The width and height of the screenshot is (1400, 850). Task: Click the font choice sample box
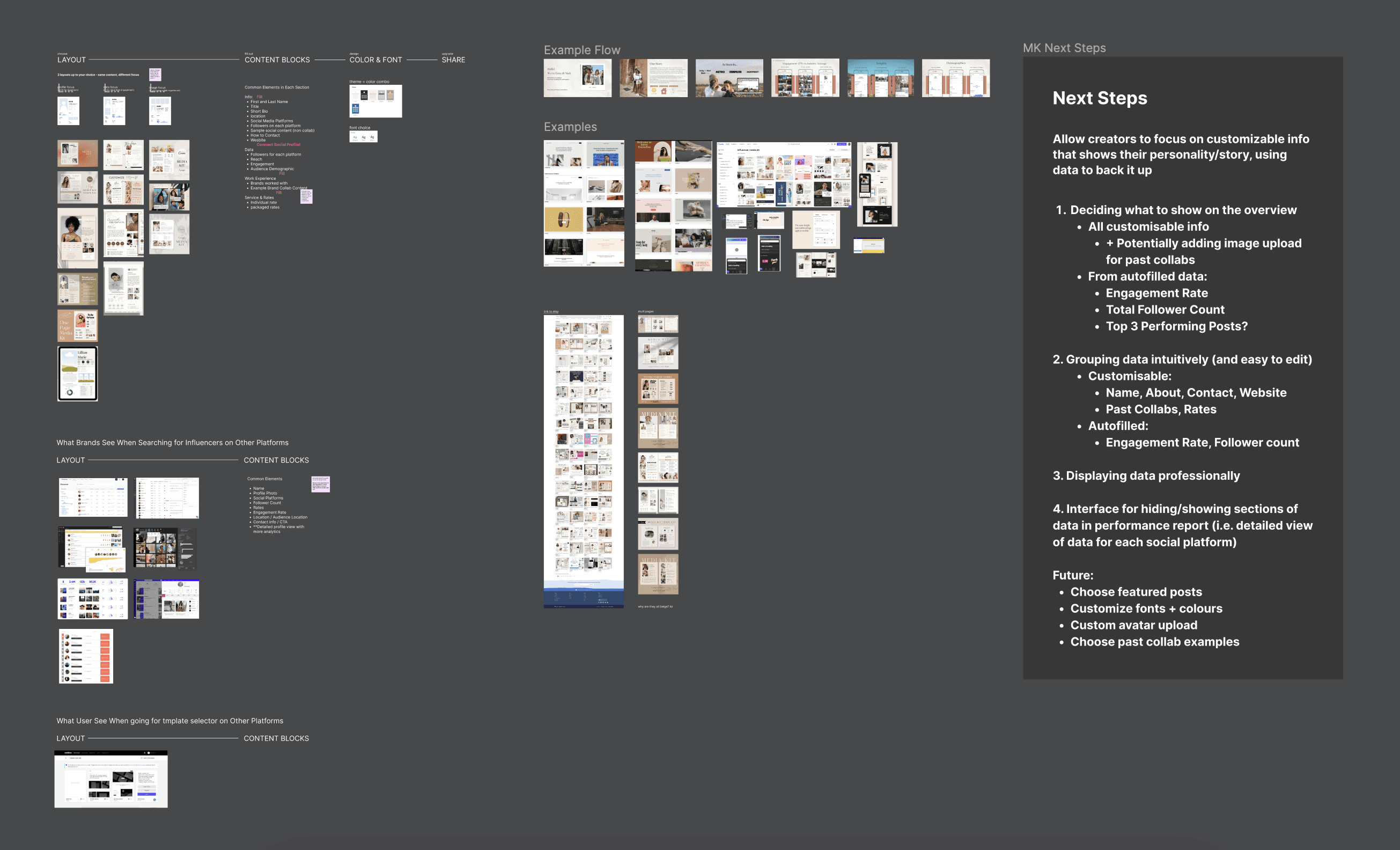[x=363, y=136]
